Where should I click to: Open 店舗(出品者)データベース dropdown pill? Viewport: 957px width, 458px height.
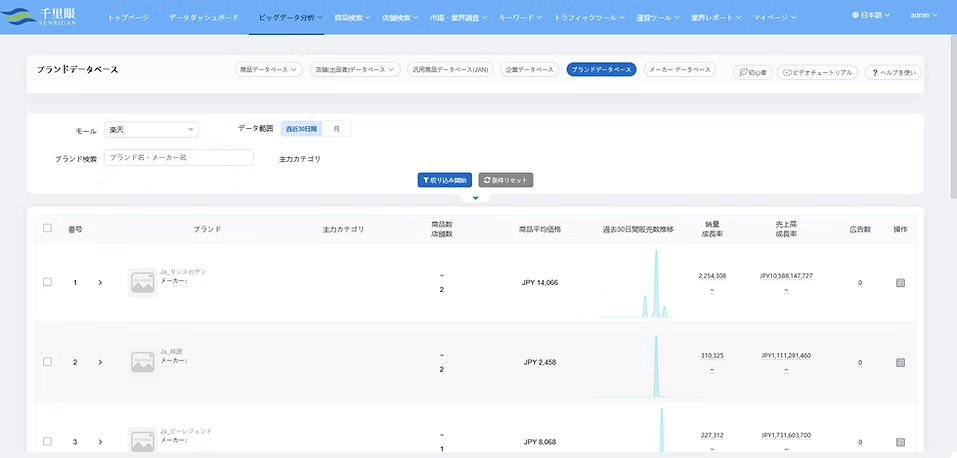(x=355, y=70)
